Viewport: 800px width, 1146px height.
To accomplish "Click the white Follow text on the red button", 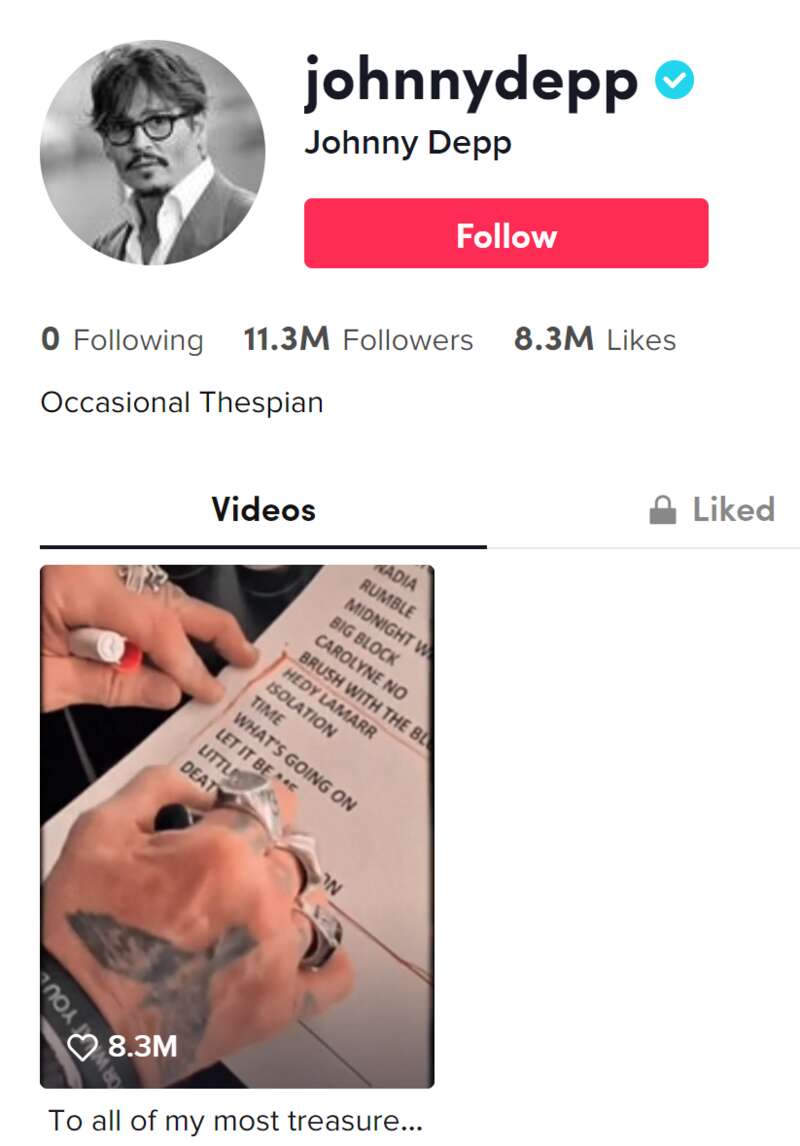I will coord(506,236).
